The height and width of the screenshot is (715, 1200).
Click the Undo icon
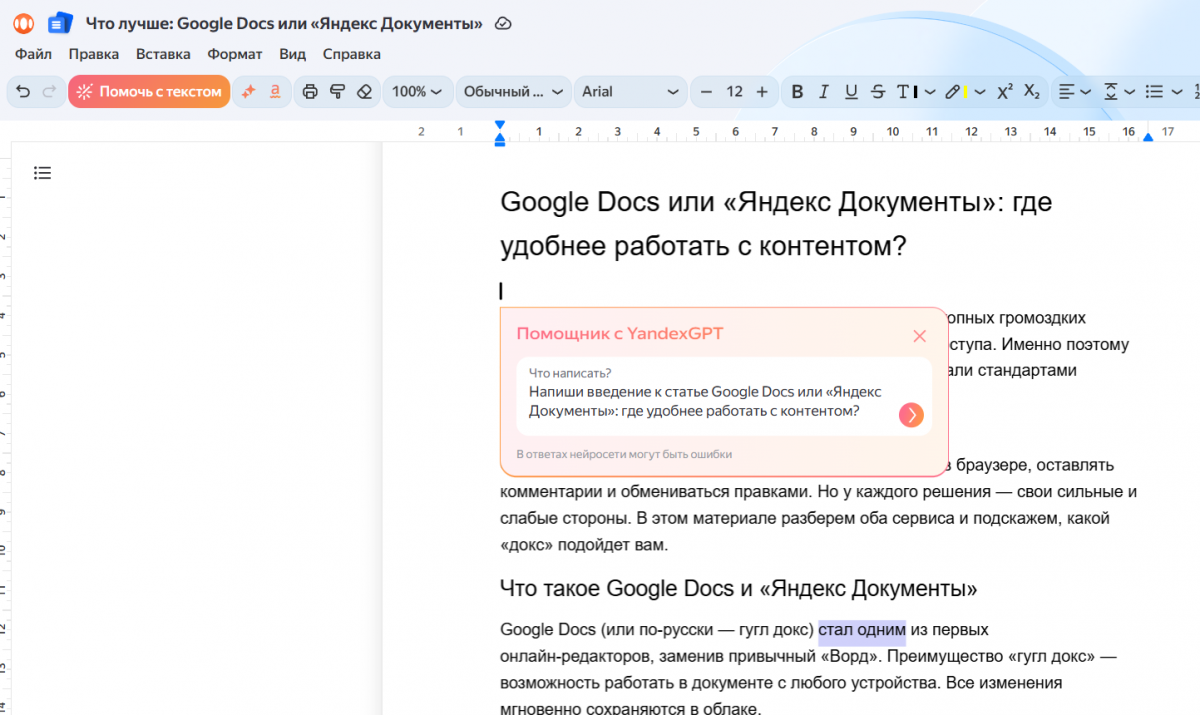22,91
